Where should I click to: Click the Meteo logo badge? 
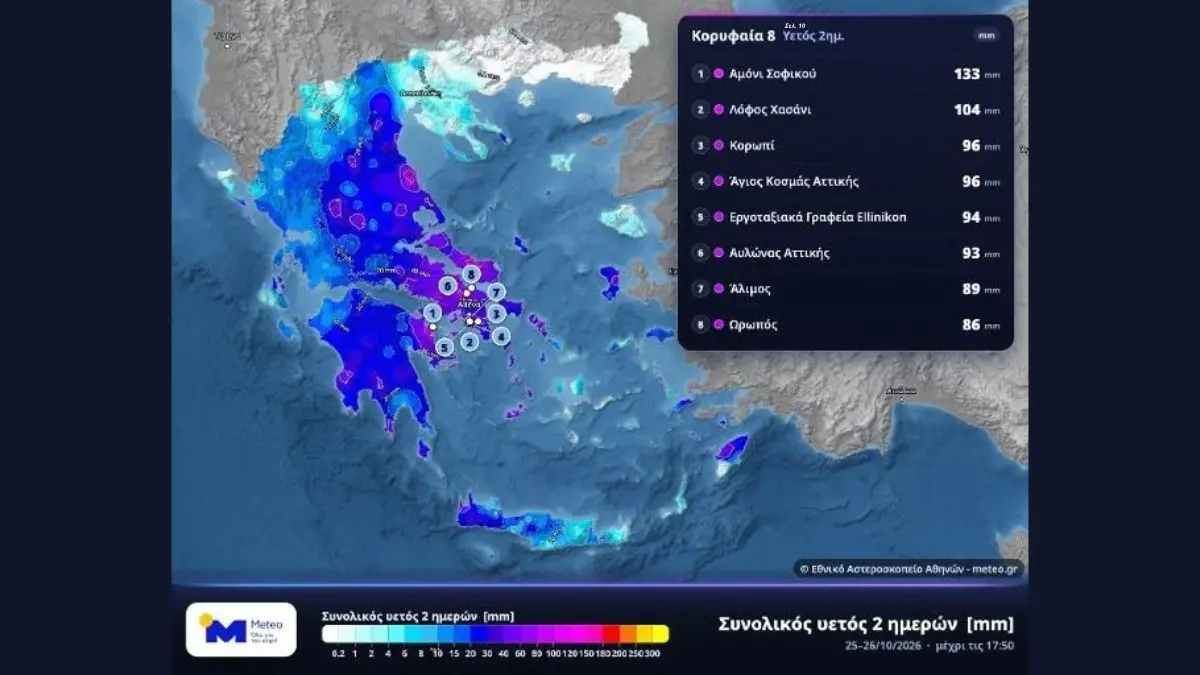pyautogui.click(x=241, y=629)
